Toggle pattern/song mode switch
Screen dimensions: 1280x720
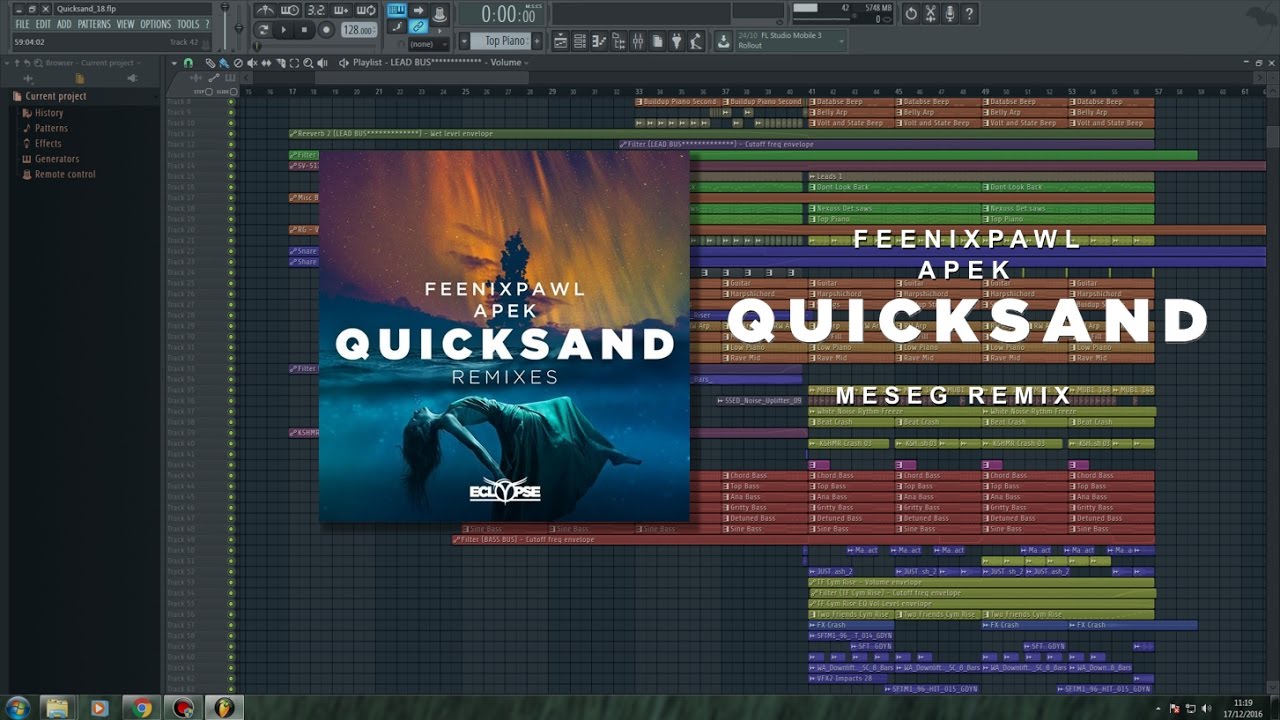coord(263,30)
